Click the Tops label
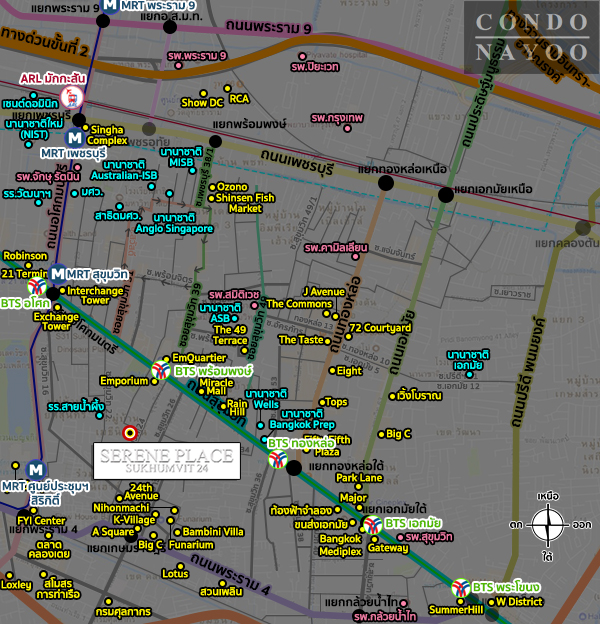This screenshot has width=600, height=624. [x=336, y=402]
